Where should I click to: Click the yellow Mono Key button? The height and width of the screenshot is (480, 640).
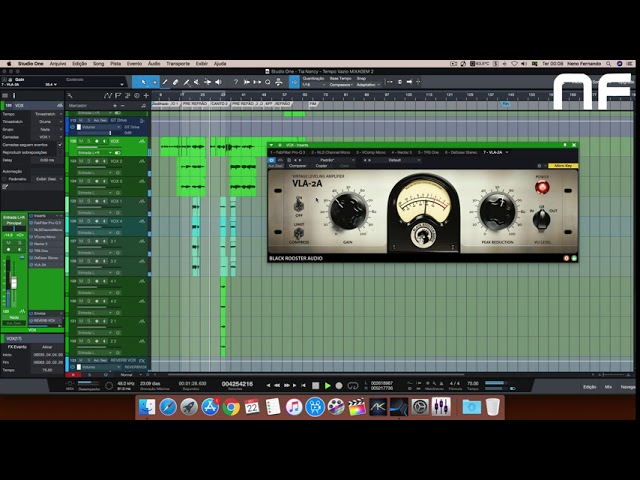pos(563,166)
